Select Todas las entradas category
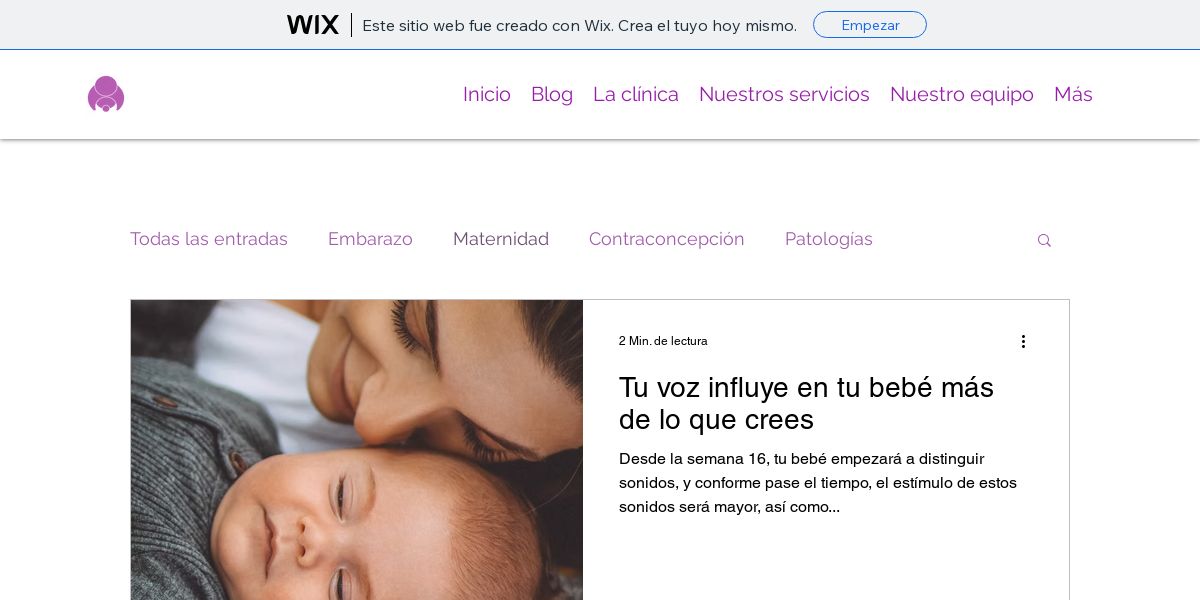 pos(209,239)
